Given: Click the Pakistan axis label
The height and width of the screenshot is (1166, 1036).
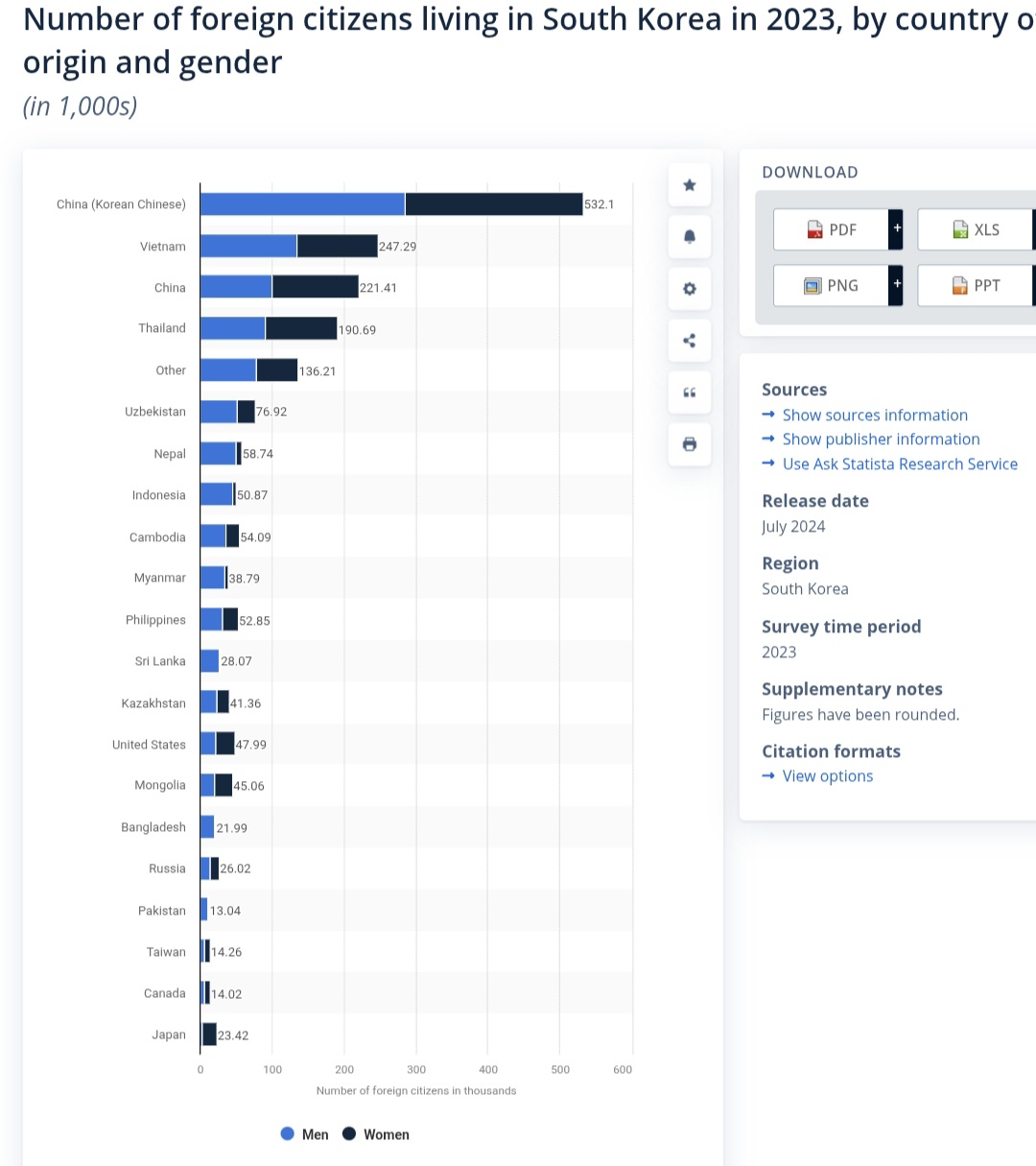Looking at the screenshot, I should (x=162, y=911).
